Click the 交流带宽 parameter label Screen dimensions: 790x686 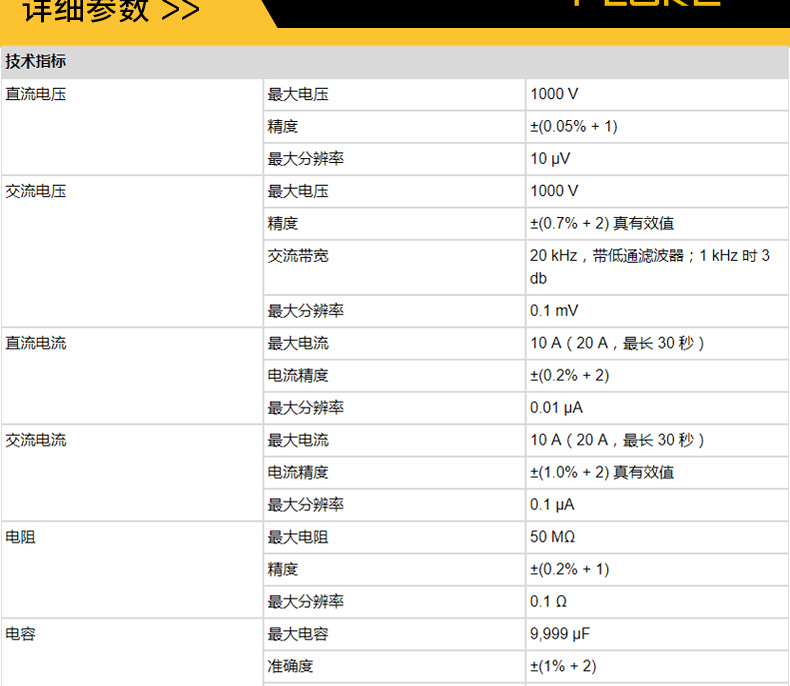point(298,256)
